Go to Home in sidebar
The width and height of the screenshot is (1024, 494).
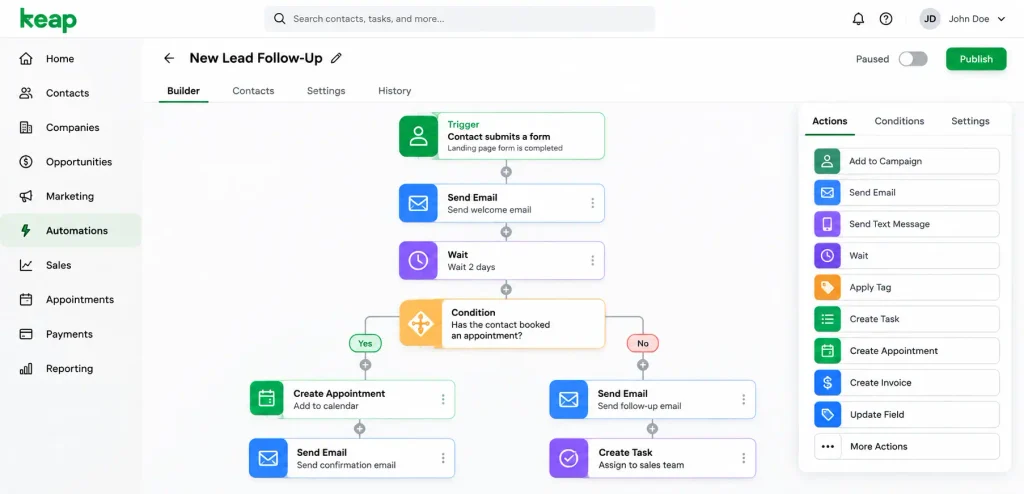coord(71,59)
